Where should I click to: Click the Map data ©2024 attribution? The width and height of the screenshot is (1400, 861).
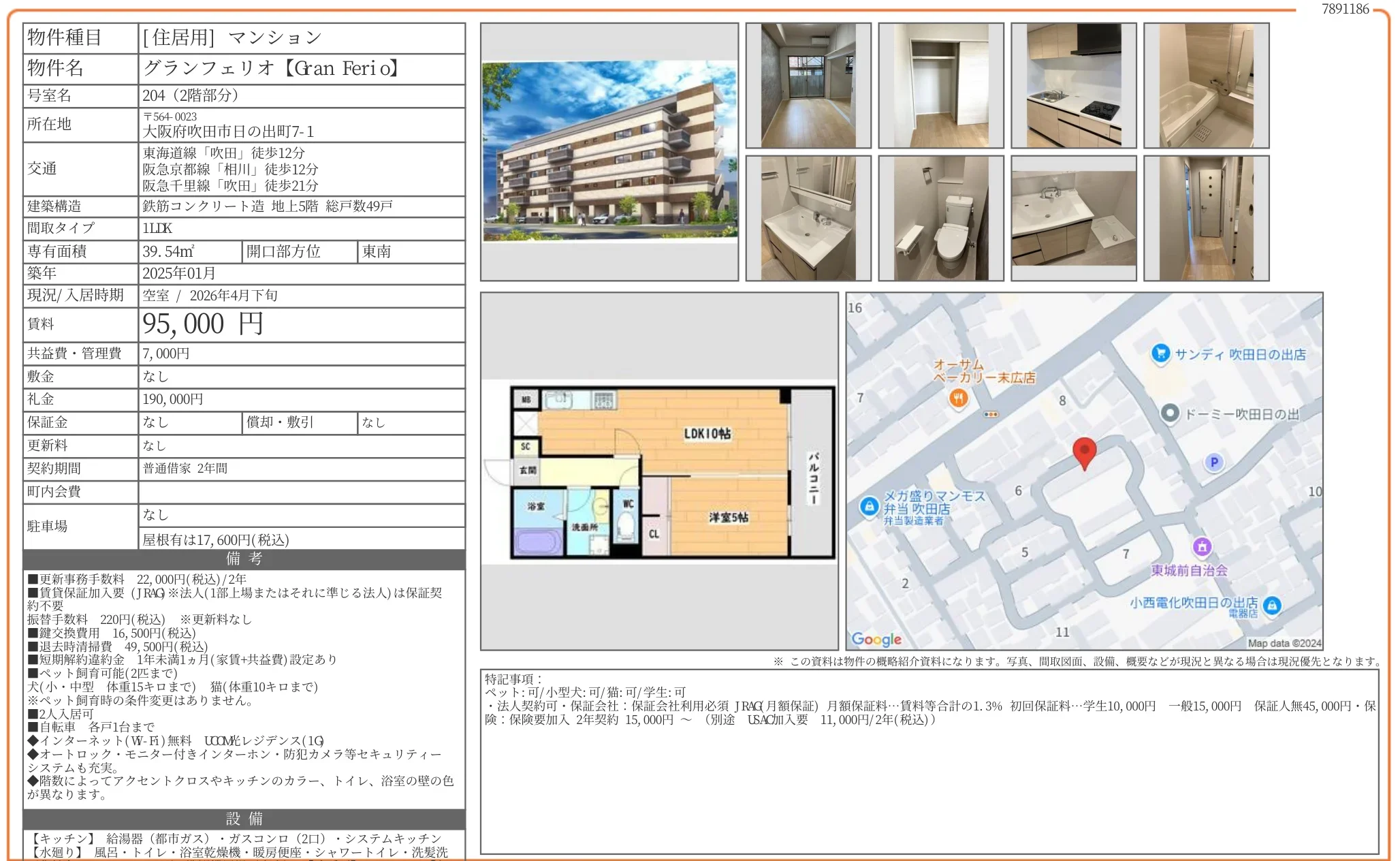pos(1284,643)
